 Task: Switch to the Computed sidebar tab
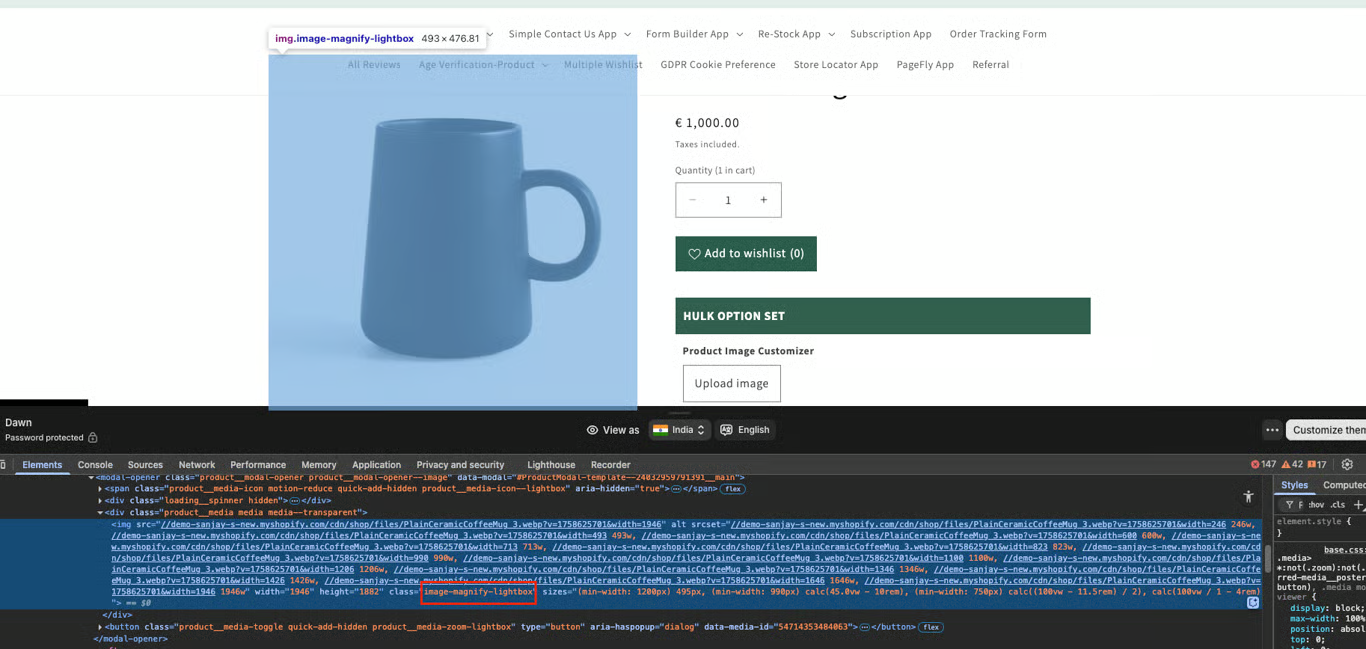[1344, 485]
